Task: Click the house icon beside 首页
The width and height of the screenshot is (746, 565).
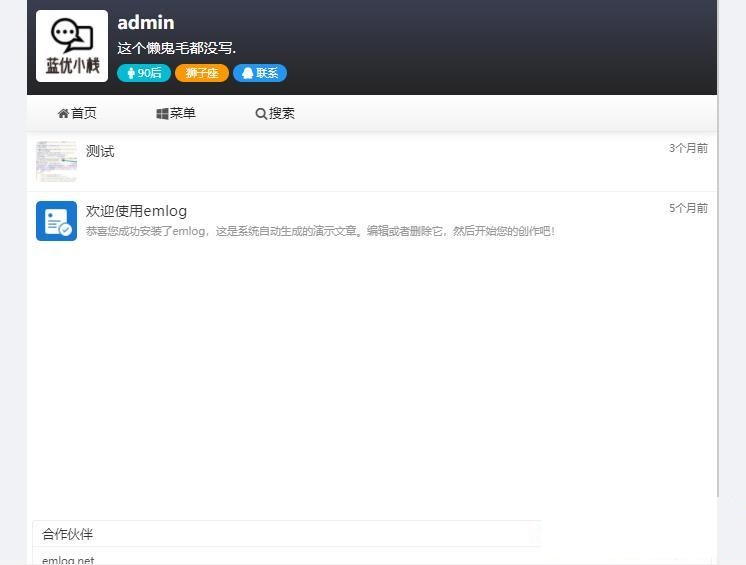Action: pos(63,114)
